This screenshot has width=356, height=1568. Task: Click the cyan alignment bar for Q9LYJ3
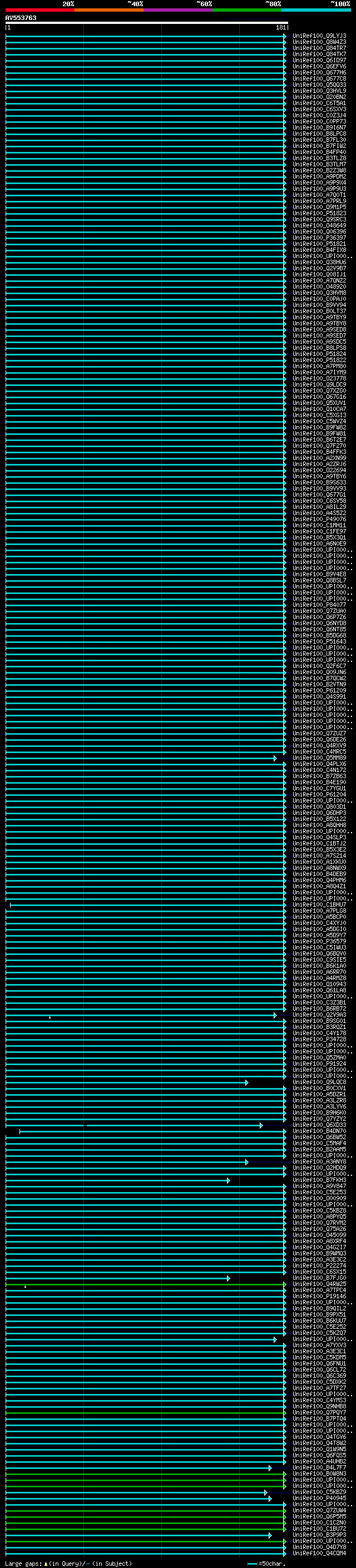coord(145,36)
